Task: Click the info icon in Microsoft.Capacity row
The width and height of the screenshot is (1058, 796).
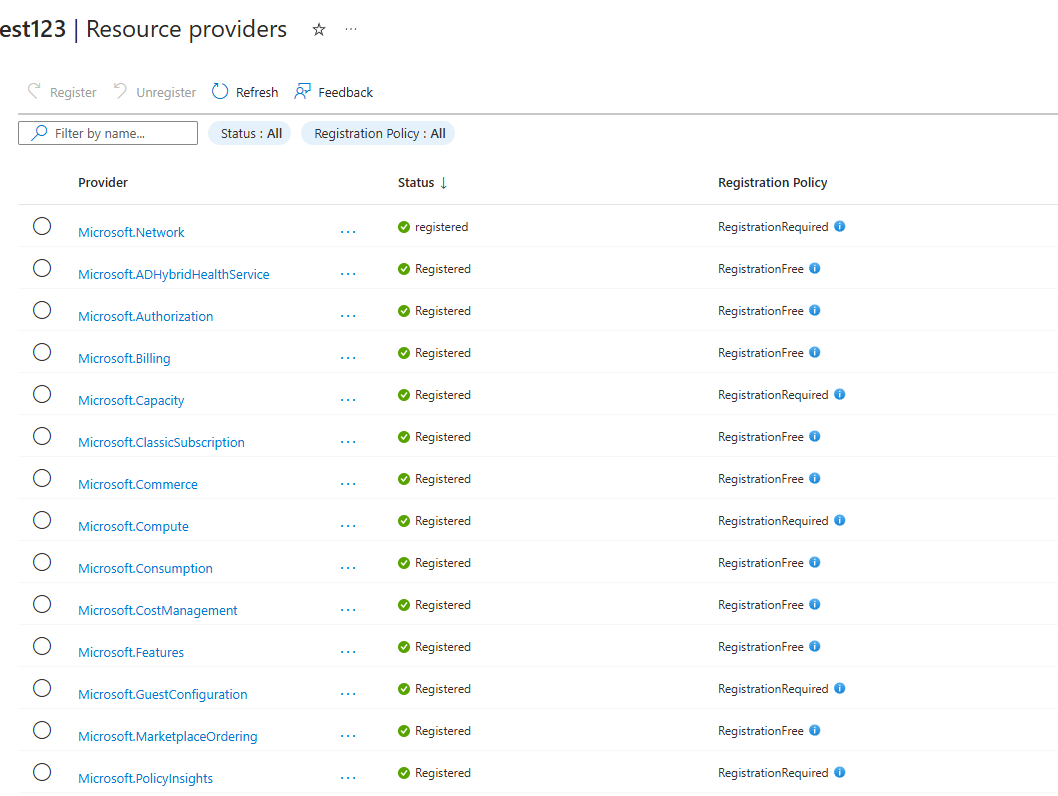Action: [x=839, y=394]
